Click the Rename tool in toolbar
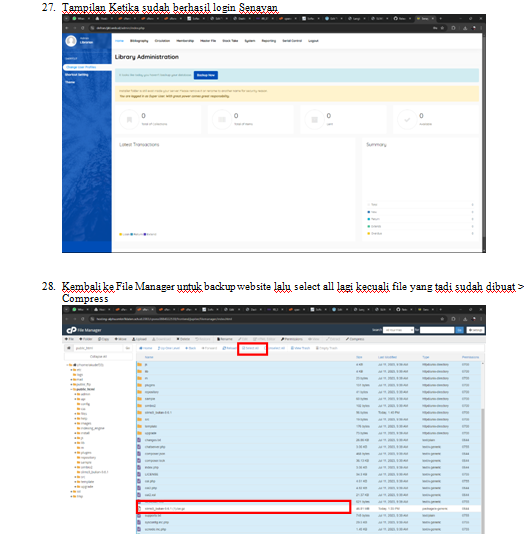This screenshot has width=524, height=534. [x=225, y=339]
